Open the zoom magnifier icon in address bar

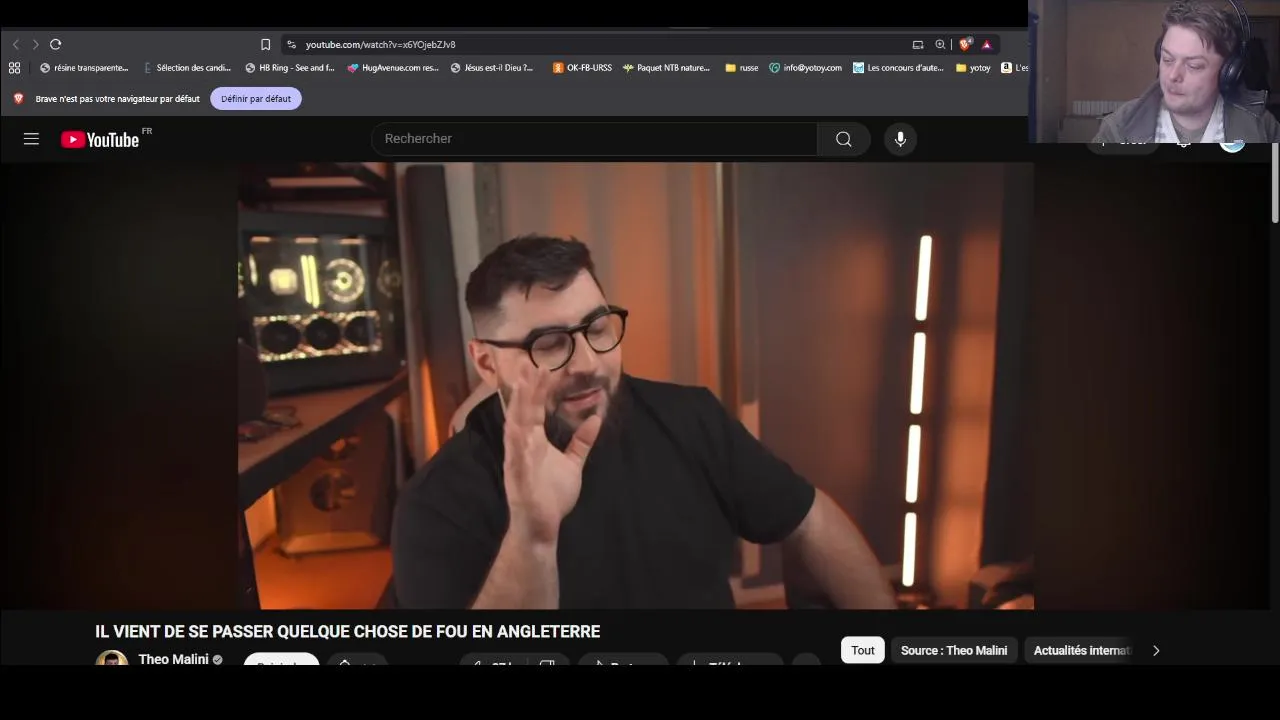tap(940, 44)
